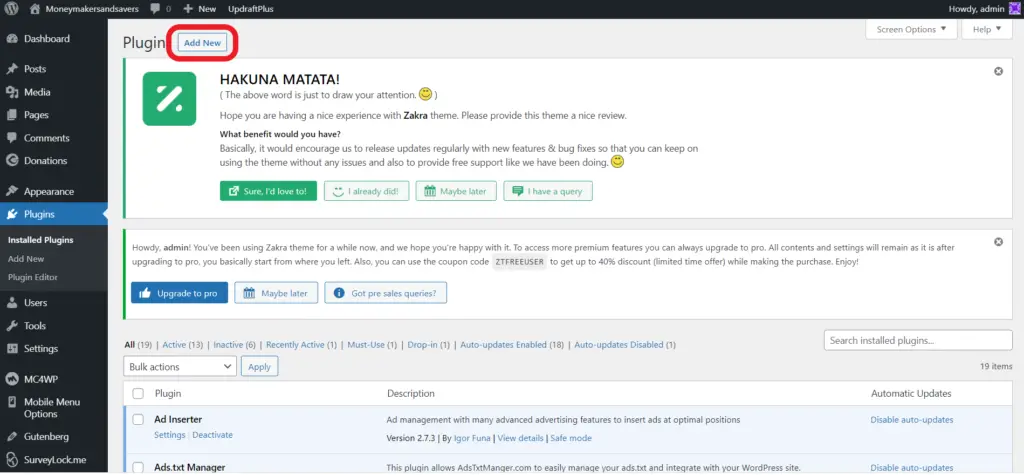Filter by Recently Active (1)
Screen dimensions: 1024x475
click(301, 344)
